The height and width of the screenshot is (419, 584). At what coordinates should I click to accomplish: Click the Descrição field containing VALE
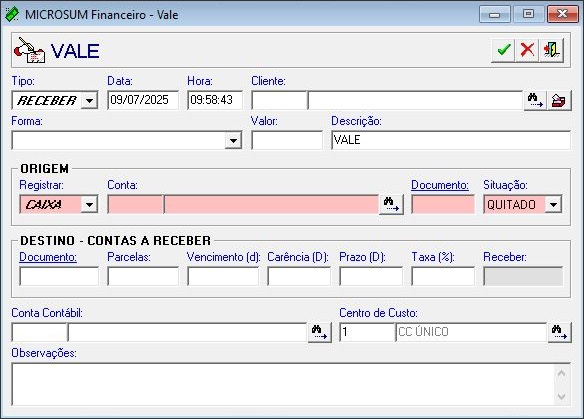click(451, 140)
